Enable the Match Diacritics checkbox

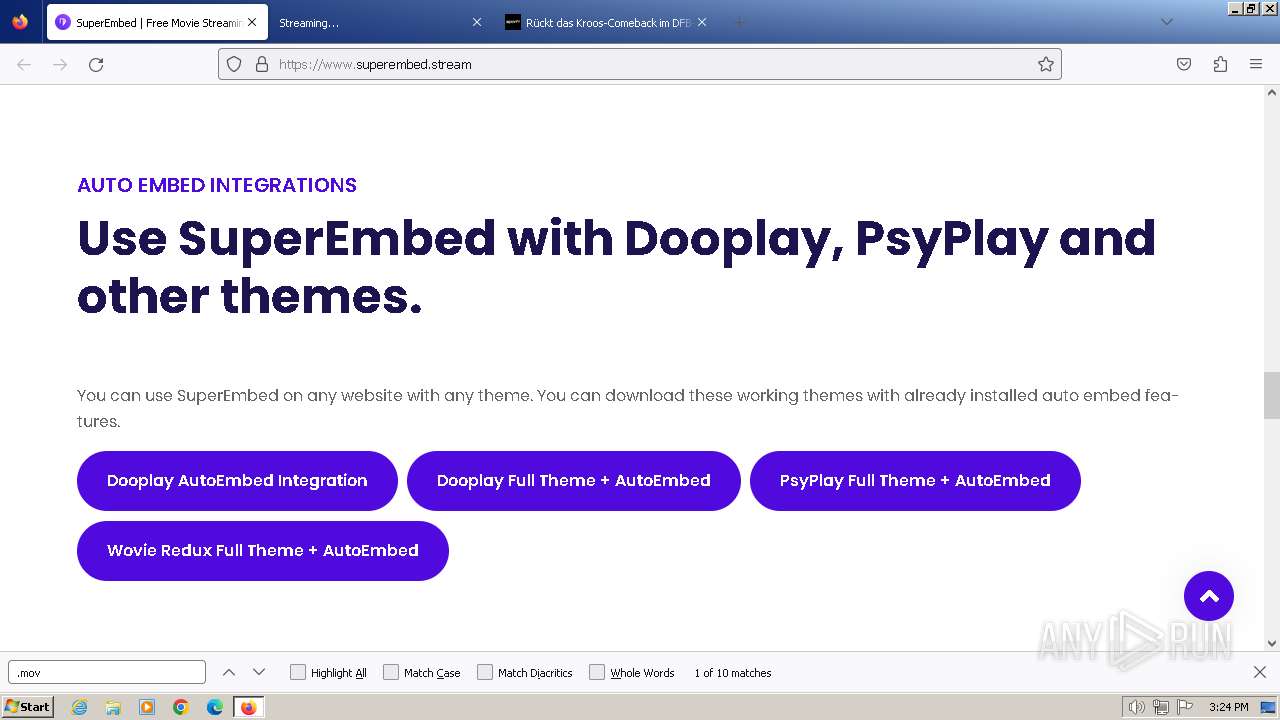point(485,672)
